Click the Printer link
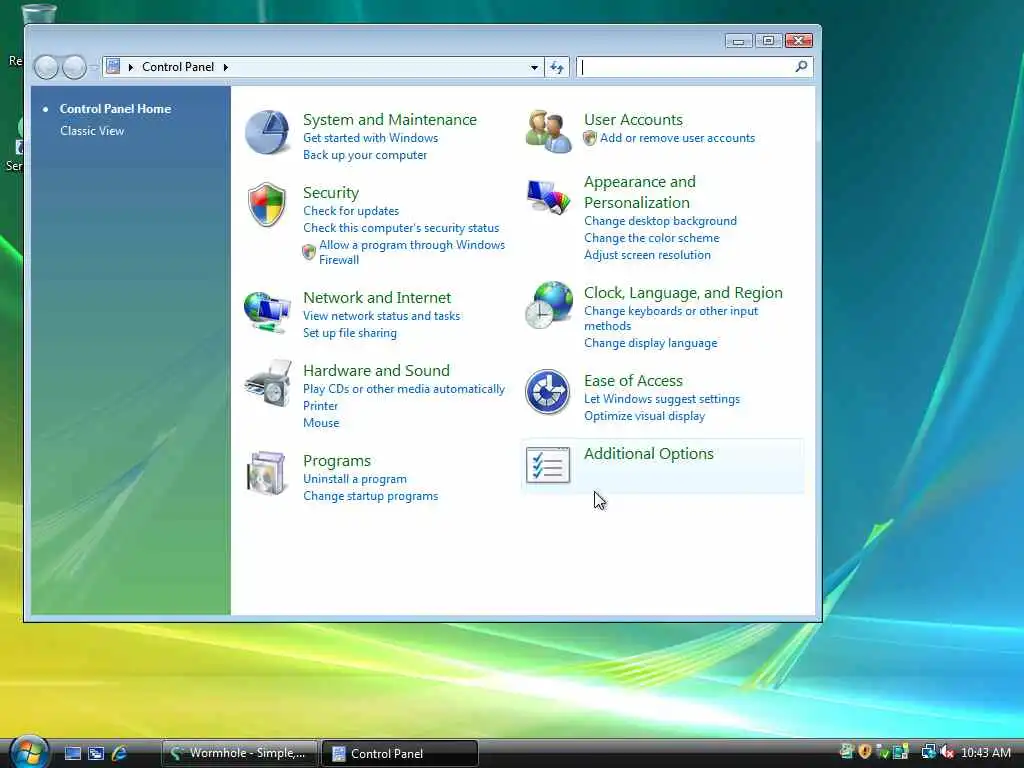This screenshot has width=1024, height=768. point(320,406)
